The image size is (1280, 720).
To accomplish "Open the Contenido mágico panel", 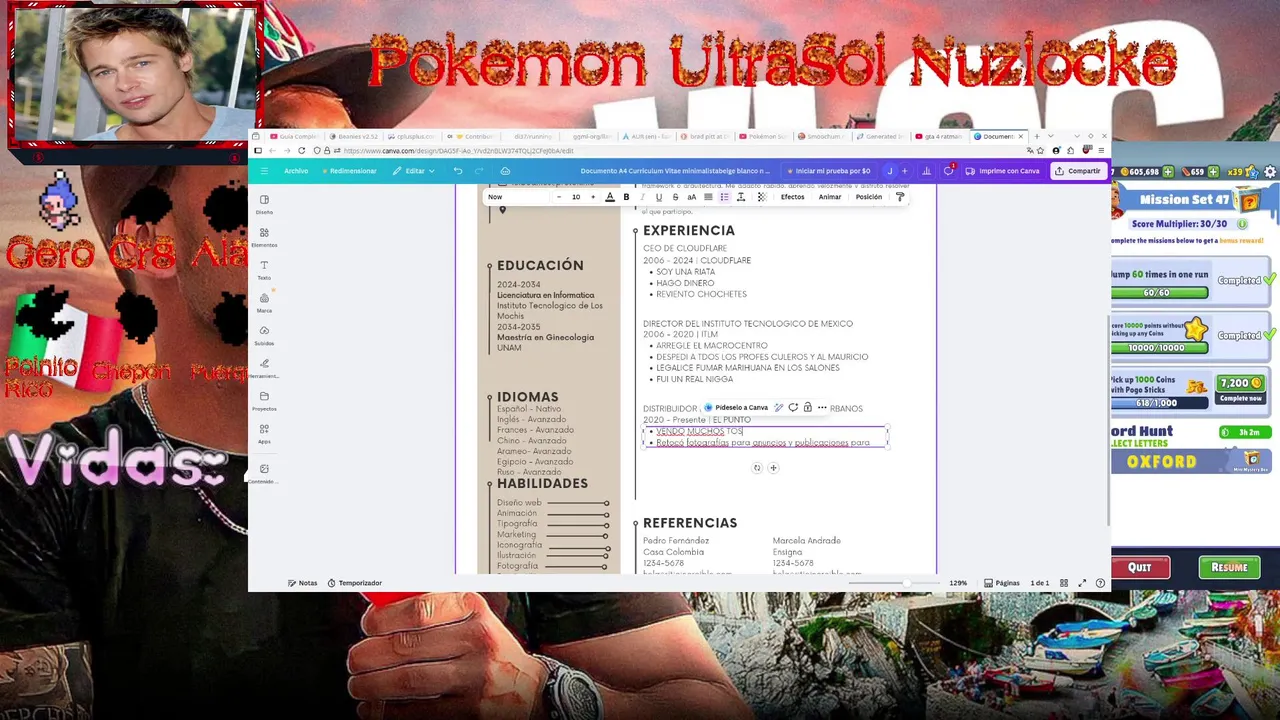I will (264, 473).
